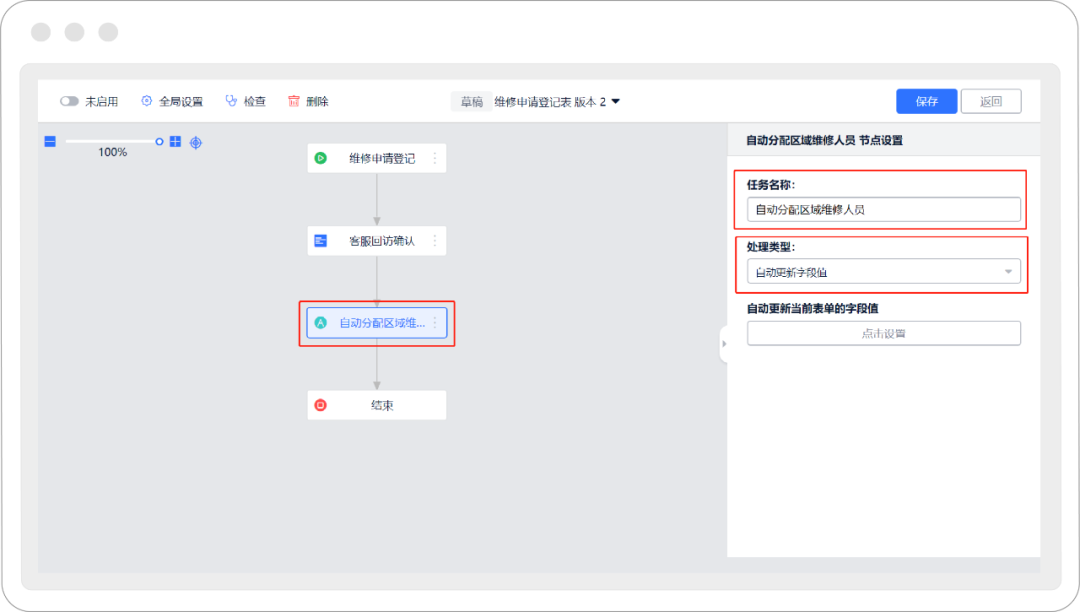Open the 版本 2 version dropdown
This screenshot has width=1080, height=612.
point(615,101)
